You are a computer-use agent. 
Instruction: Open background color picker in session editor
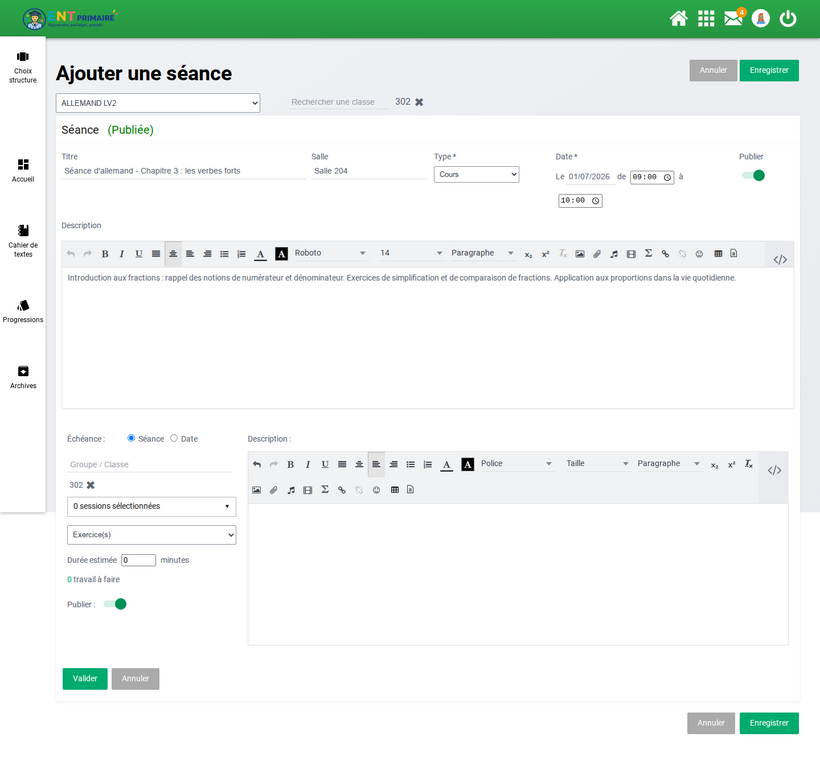[x=281, y=254]
